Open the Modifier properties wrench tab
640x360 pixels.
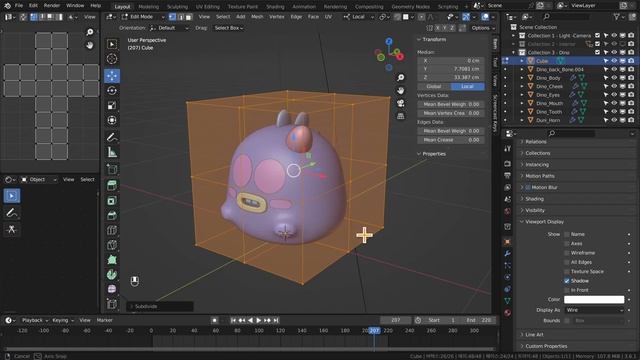(x=507, y=253)
